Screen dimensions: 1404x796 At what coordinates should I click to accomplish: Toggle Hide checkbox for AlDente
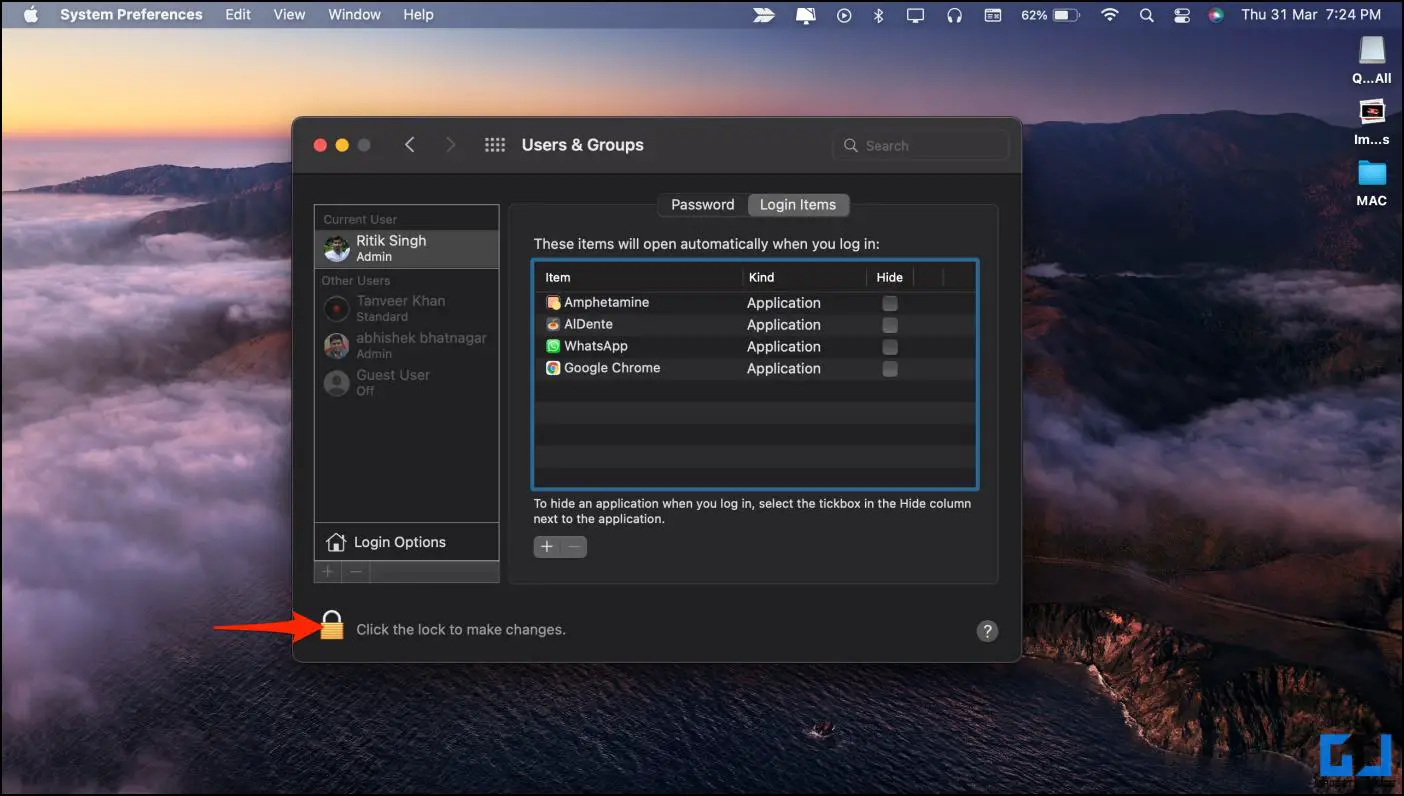[x=890, y=325]
